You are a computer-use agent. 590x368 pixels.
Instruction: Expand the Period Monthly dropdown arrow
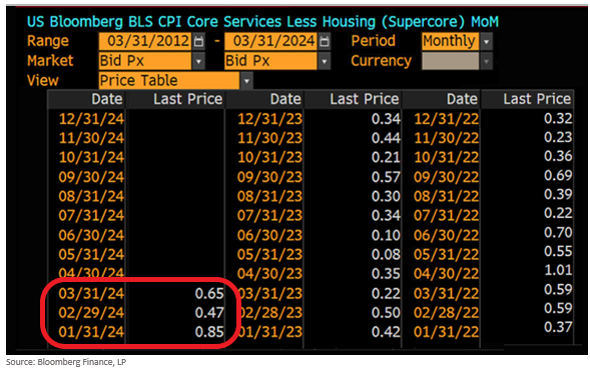pos(486,41)
